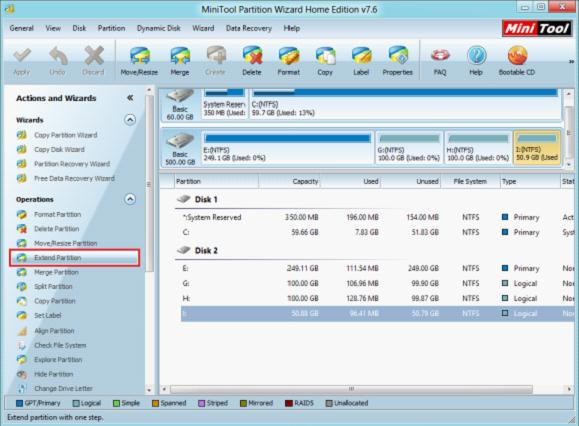Launch Partition Recovery Wizard

72,164
